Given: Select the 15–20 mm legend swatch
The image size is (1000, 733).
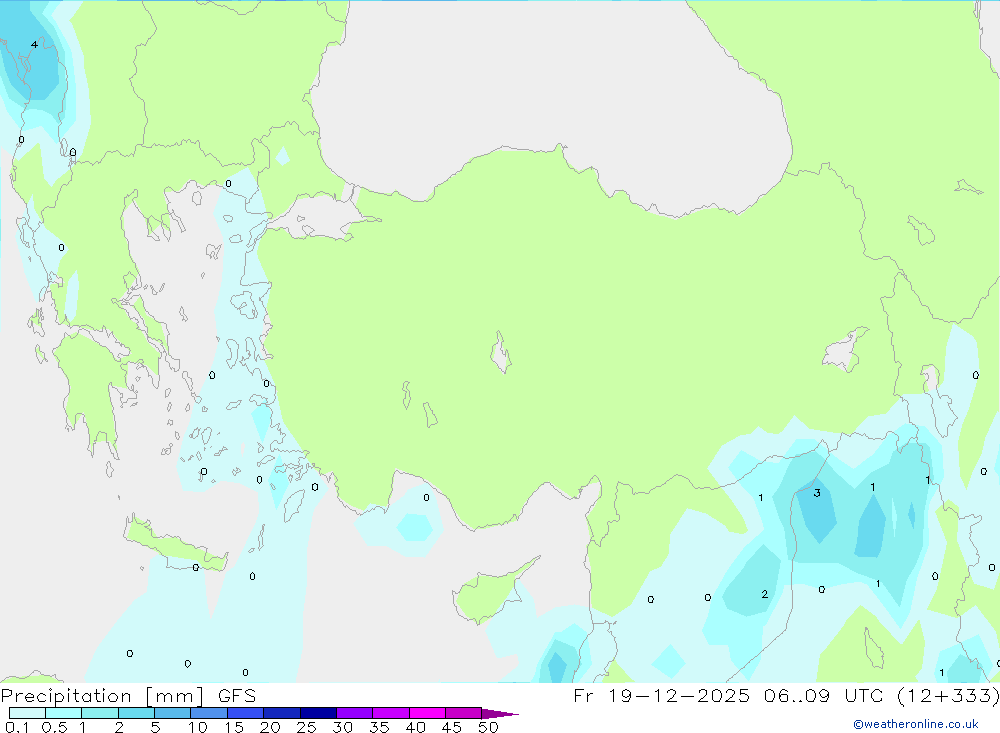Looking at the screenshot, I should click(245, 713).
